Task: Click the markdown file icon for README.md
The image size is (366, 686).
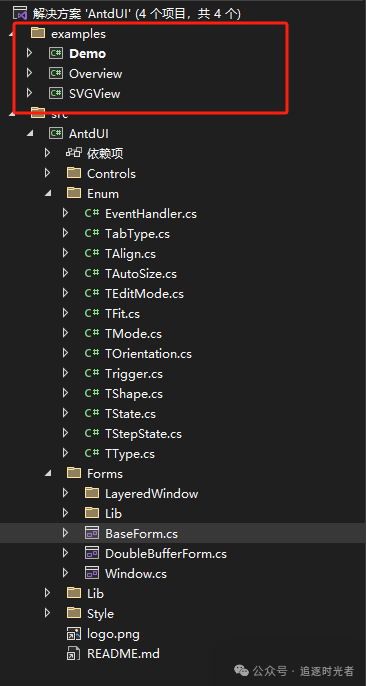Action: [x=73, y=654]
